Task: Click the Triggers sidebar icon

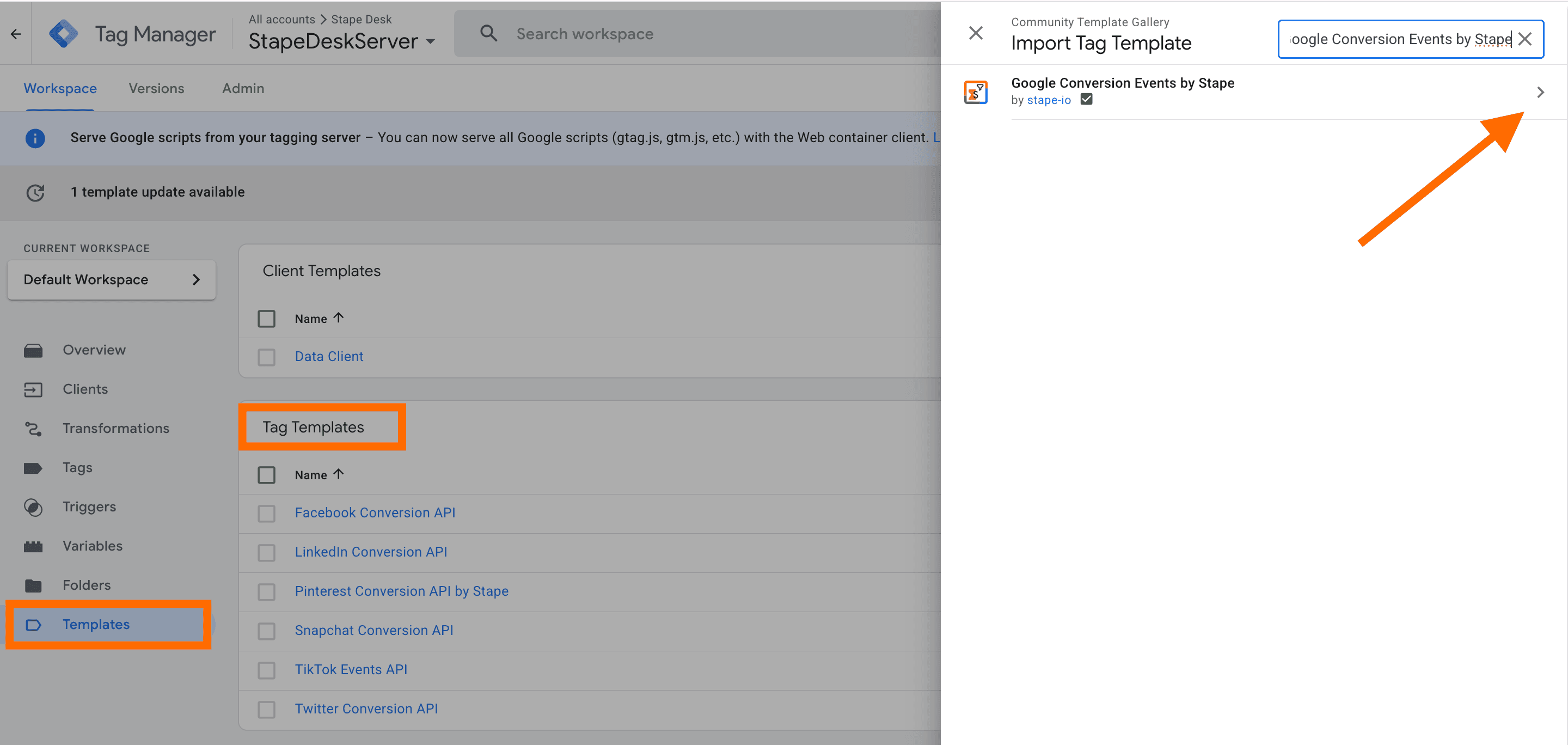Action: coord(33,507)
